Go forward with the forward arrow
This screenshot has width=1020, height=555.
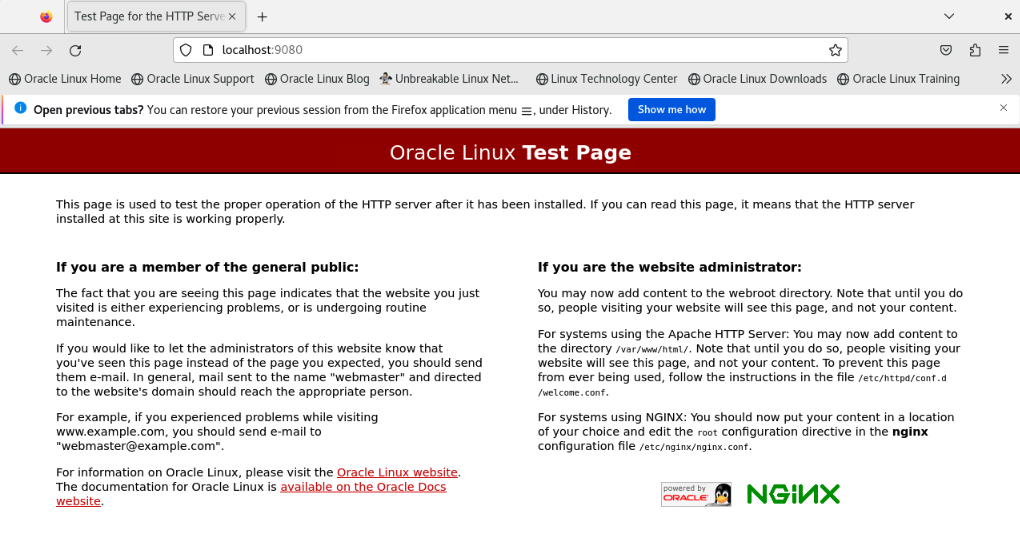46,50
